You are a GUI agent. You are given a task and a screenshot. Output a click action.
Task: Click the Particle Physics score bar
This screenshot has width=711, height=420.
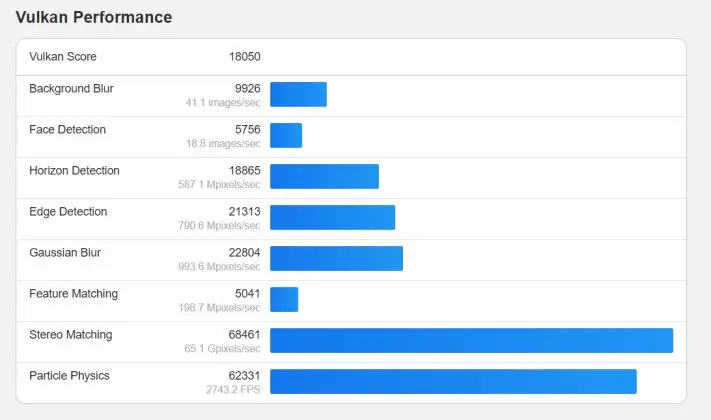(x=453, y=381)
